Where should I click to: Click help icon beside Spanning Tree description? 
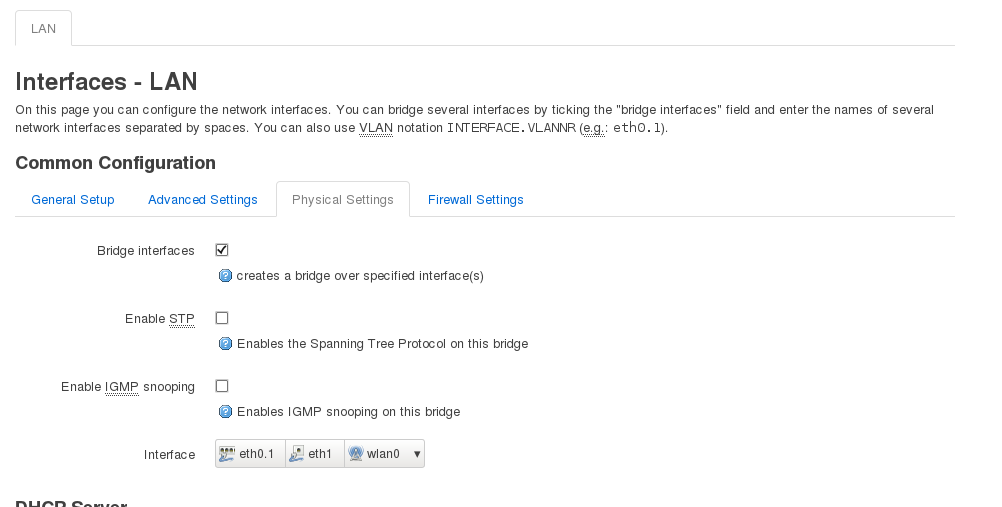(225, 344)
